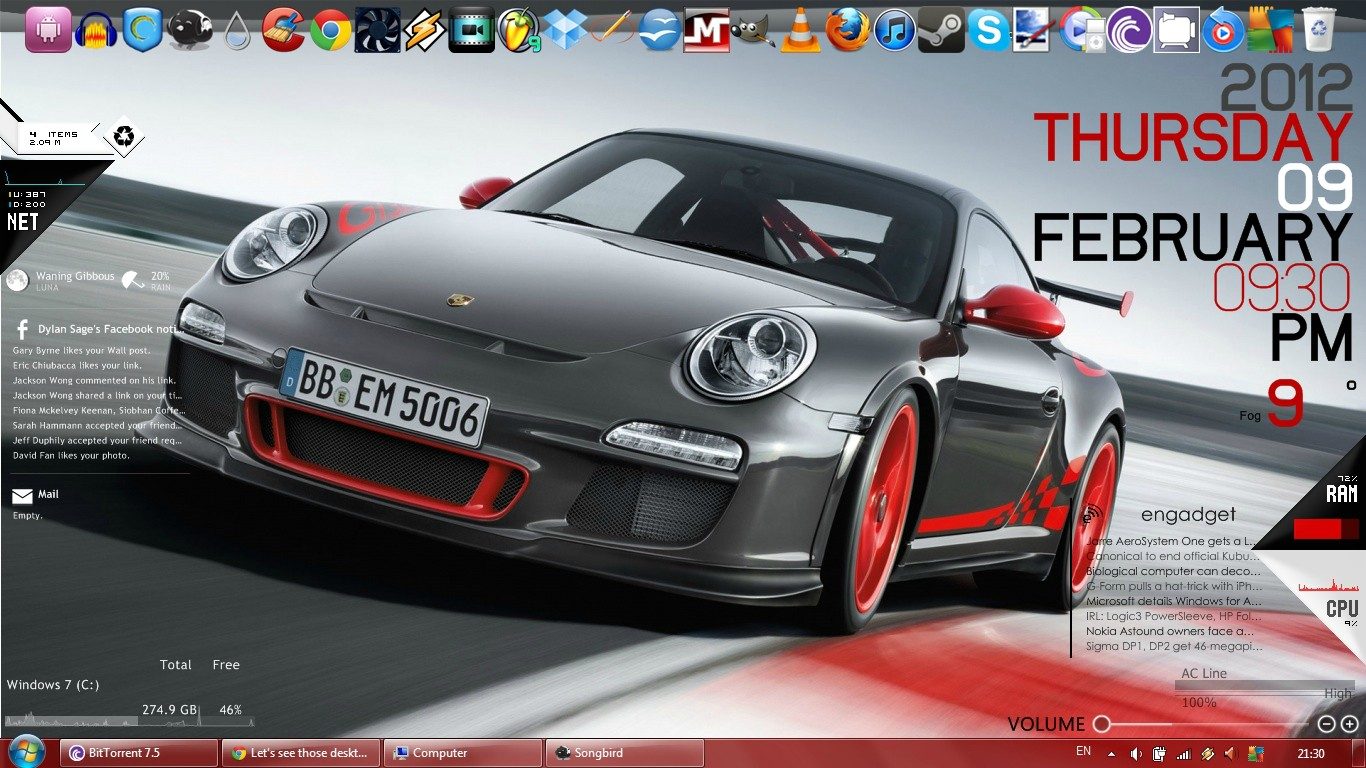Open the Recycle Bin in the dock
Screen dimensions: 1366x768
[x=1319, y=30]
